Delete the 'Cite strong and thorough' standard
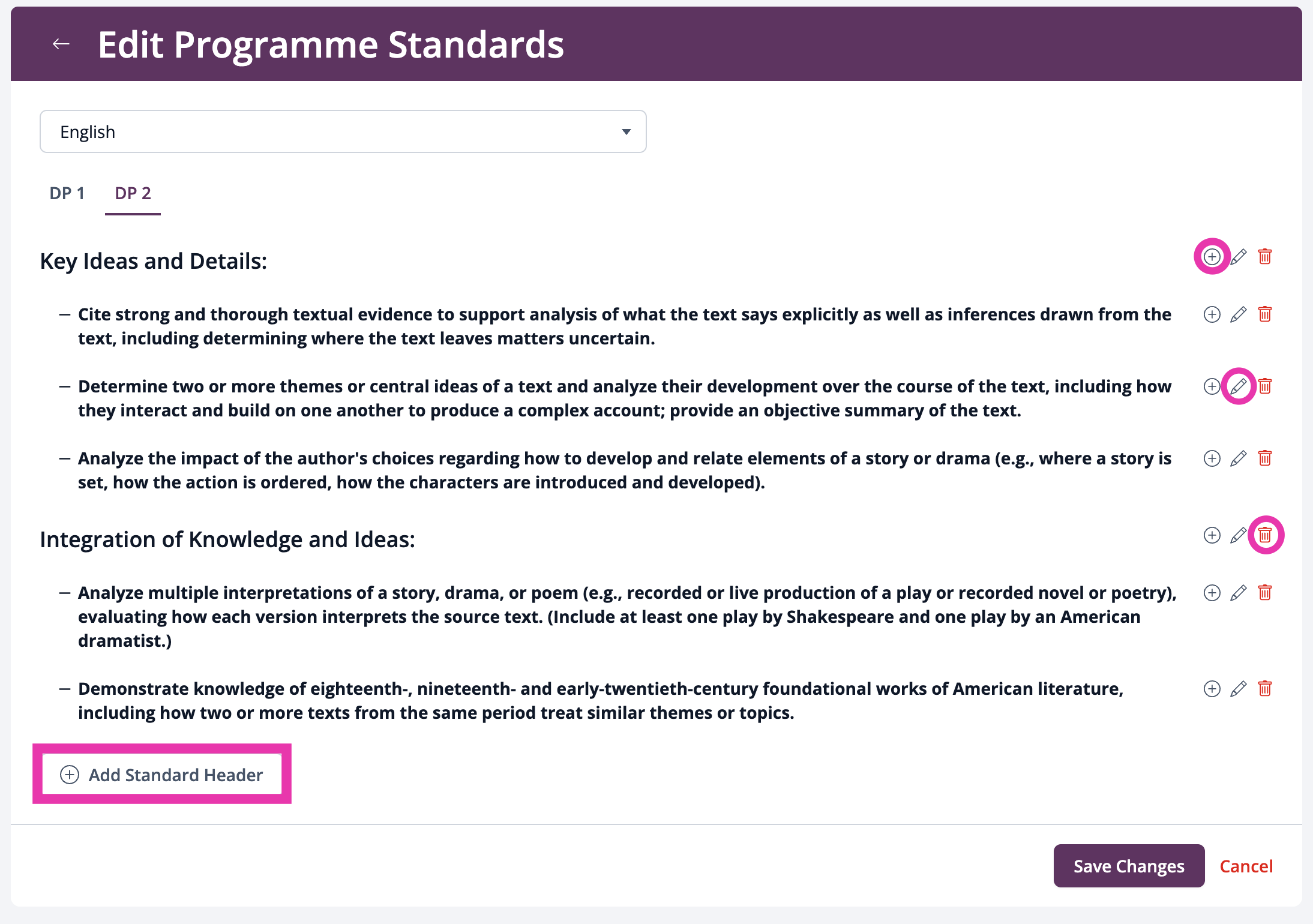Screen dimensions: 1313x924 (x=1265, y=314)
